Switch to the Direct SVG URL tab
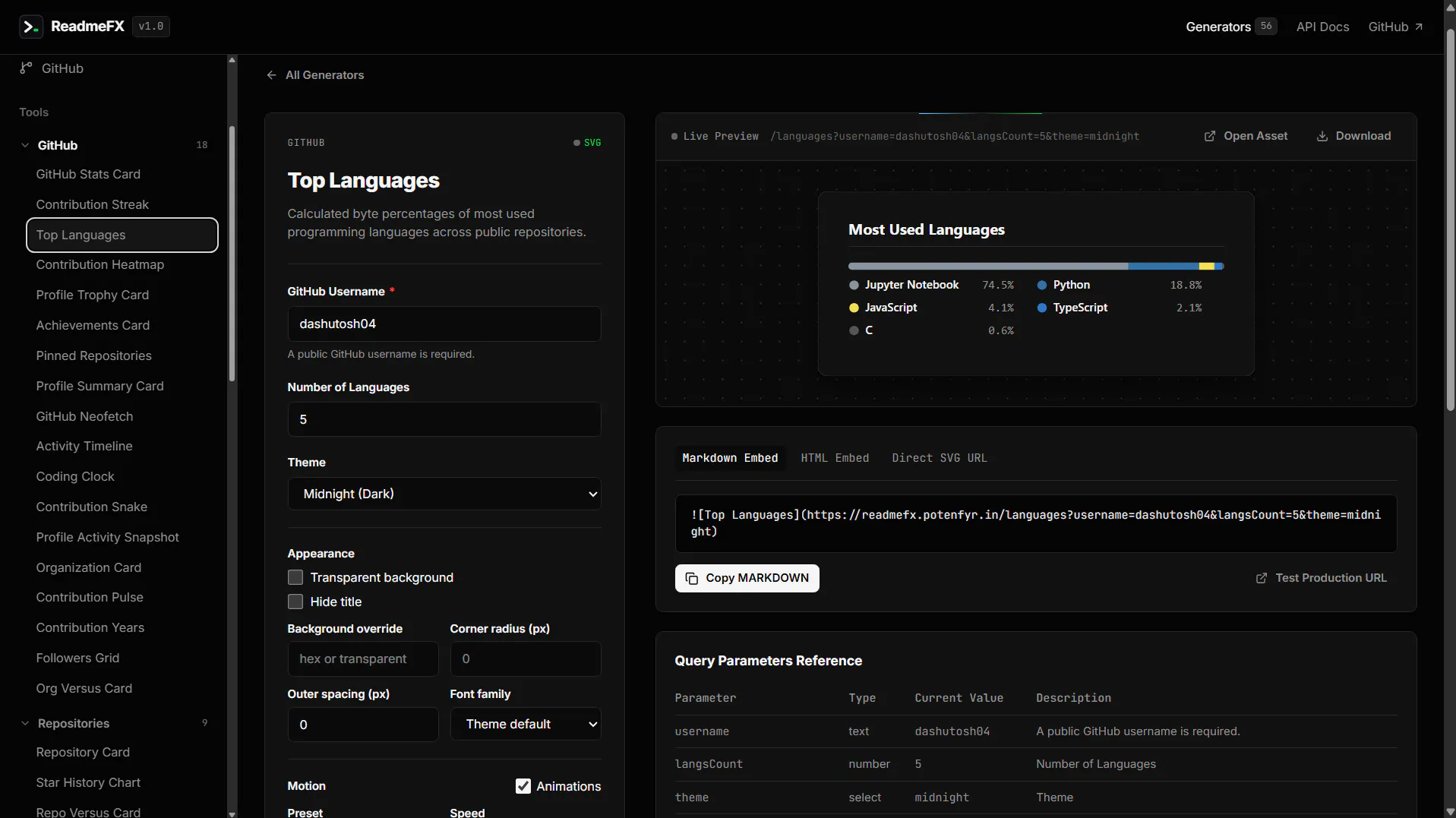 pos(940,458)
